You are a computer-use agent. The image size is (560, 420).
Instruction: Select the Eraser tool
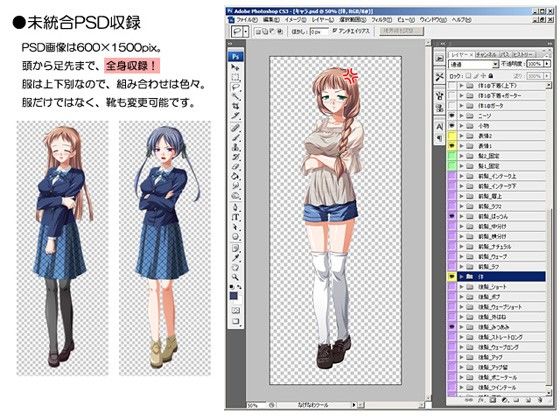(x=235, y=166)
